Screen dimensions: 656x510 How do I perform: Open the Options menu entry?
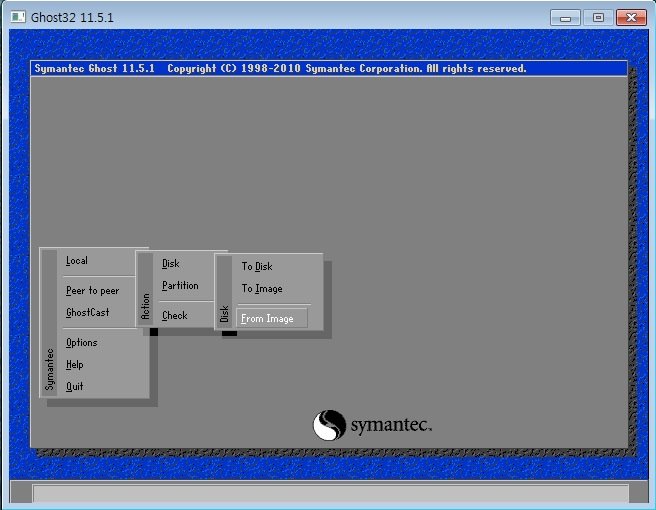(x=82, y=343)
